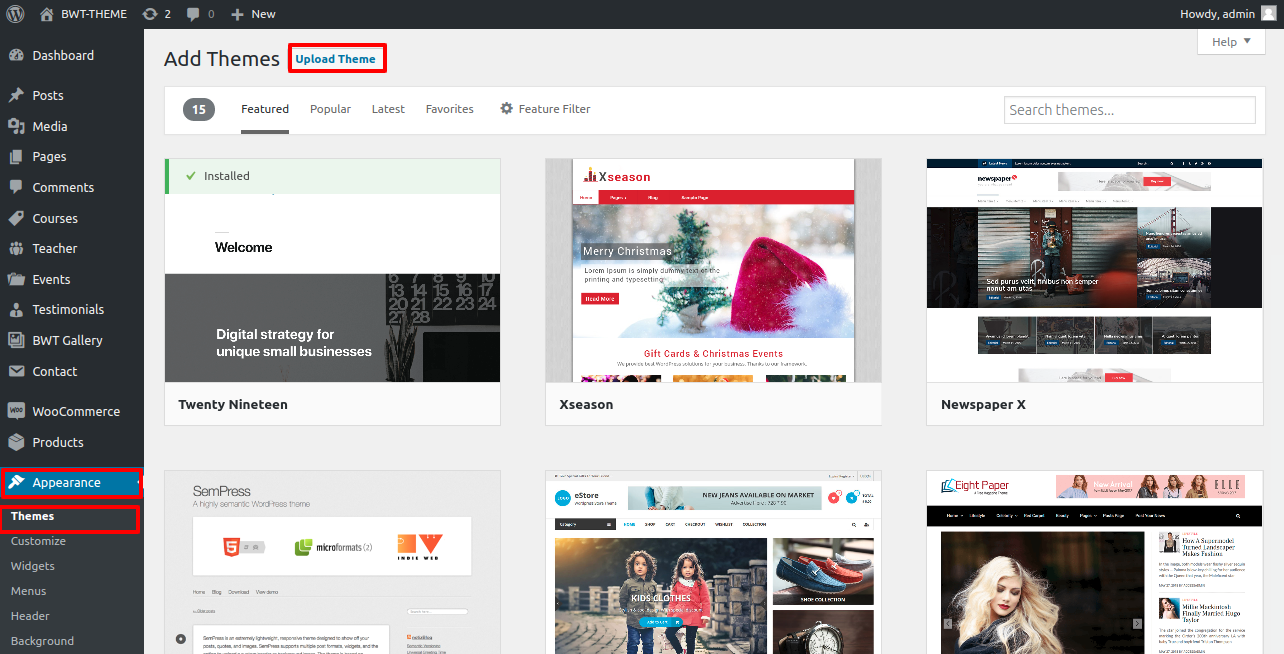Open Customize under Appearance
The image size is (1284, 654).
click(x=38, y=541)
